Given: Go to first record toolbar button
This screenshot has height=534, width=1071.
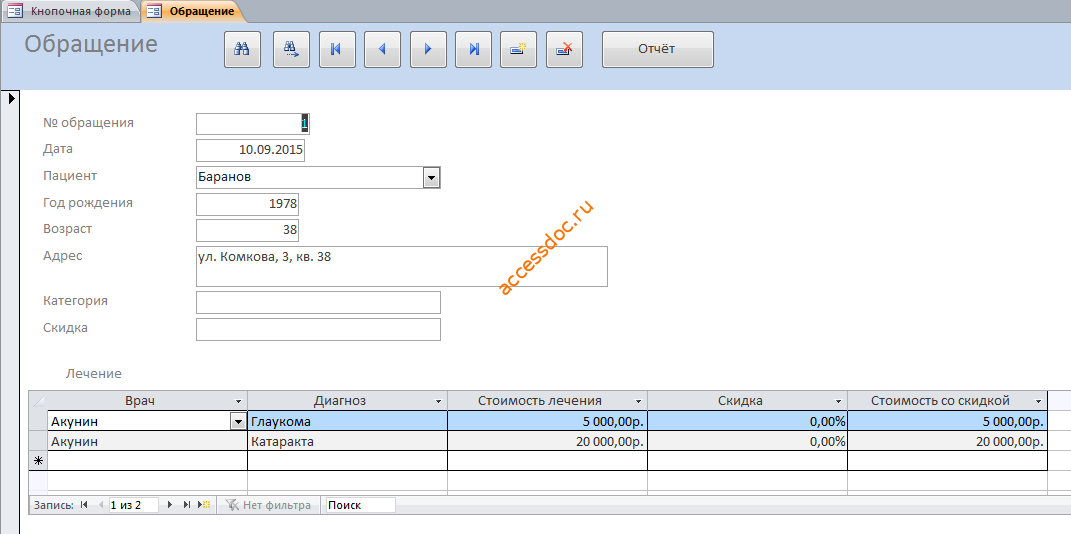Looking at the screenshot, I should (x=337, y=49).
